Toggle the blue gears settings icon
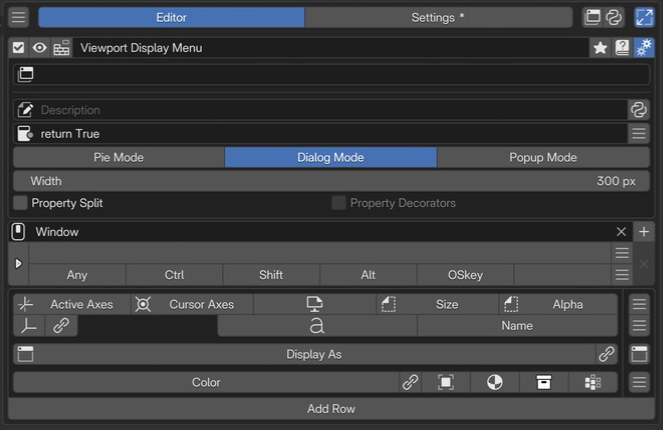This screenshot has height=430, width=663. [x=644, y=48]
